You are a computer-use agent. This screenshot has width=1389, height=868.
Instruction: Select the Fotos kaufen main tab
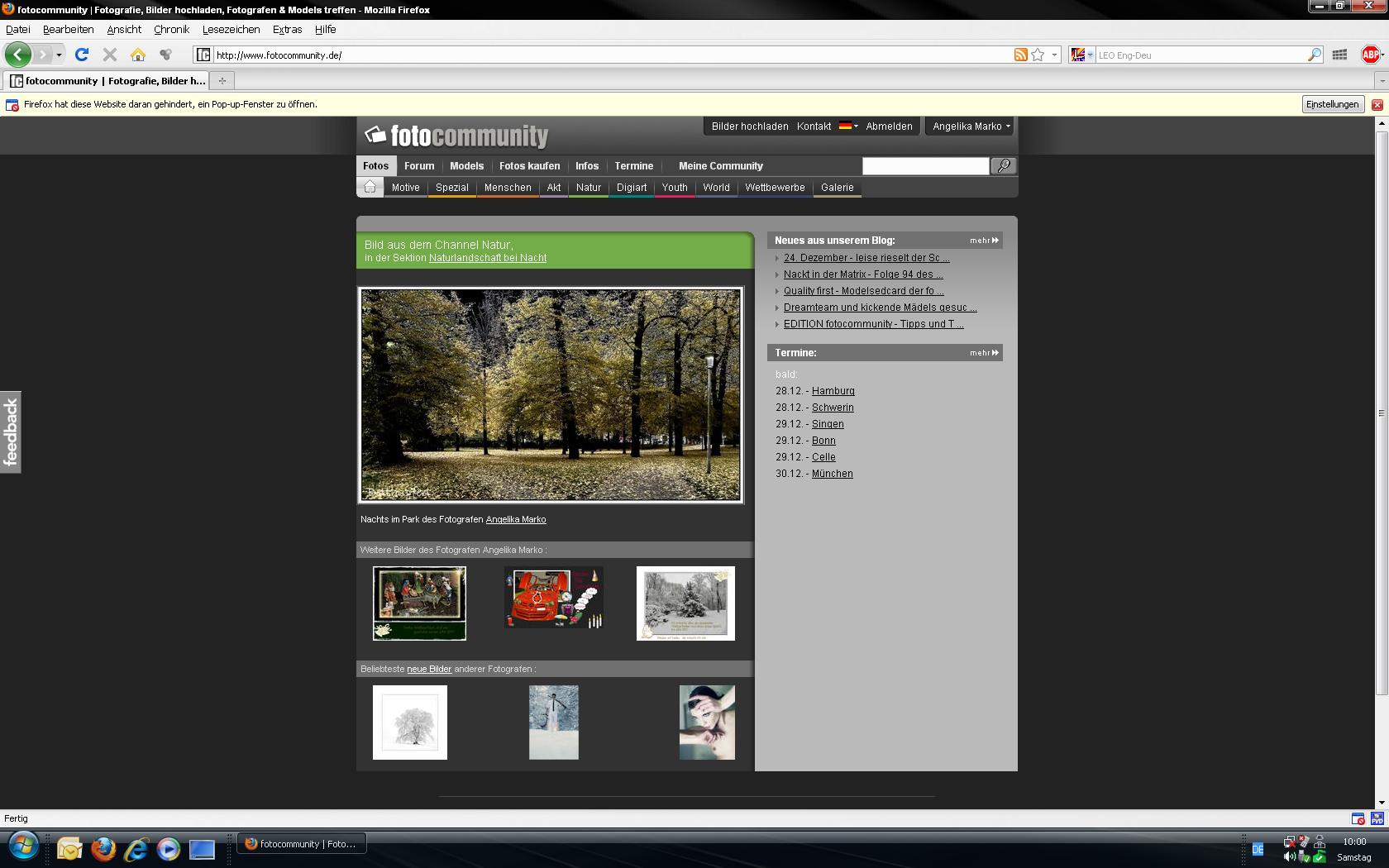(x=529, y=166)
